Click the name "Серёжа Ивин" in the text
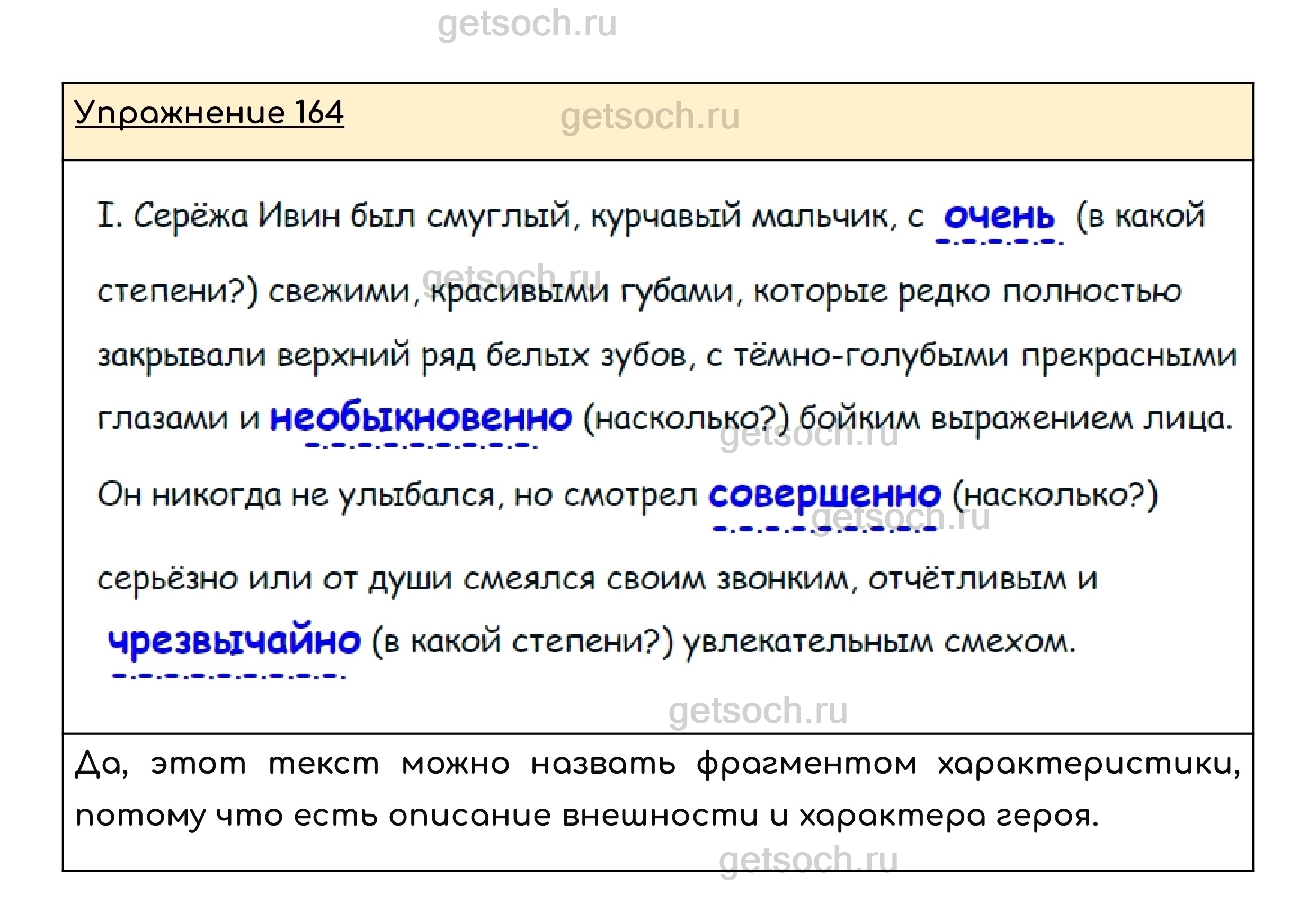 (x=237, y=217)
